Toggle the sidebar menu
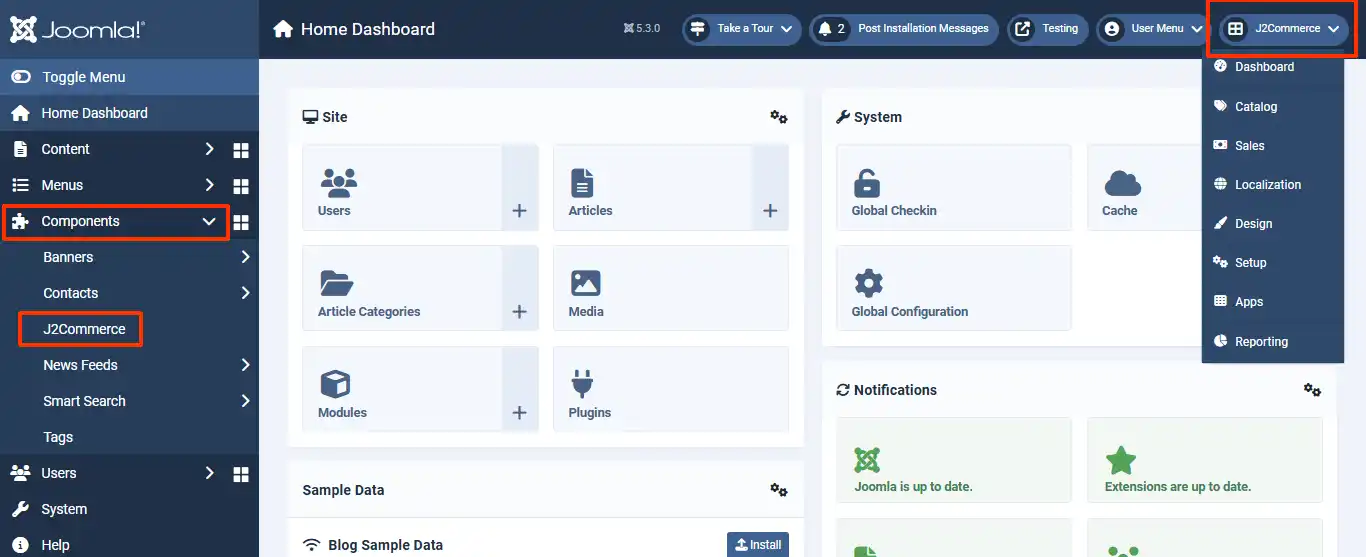Image resolution: width=1366 pixels, height=557 pixels. (x=129, y=77)
